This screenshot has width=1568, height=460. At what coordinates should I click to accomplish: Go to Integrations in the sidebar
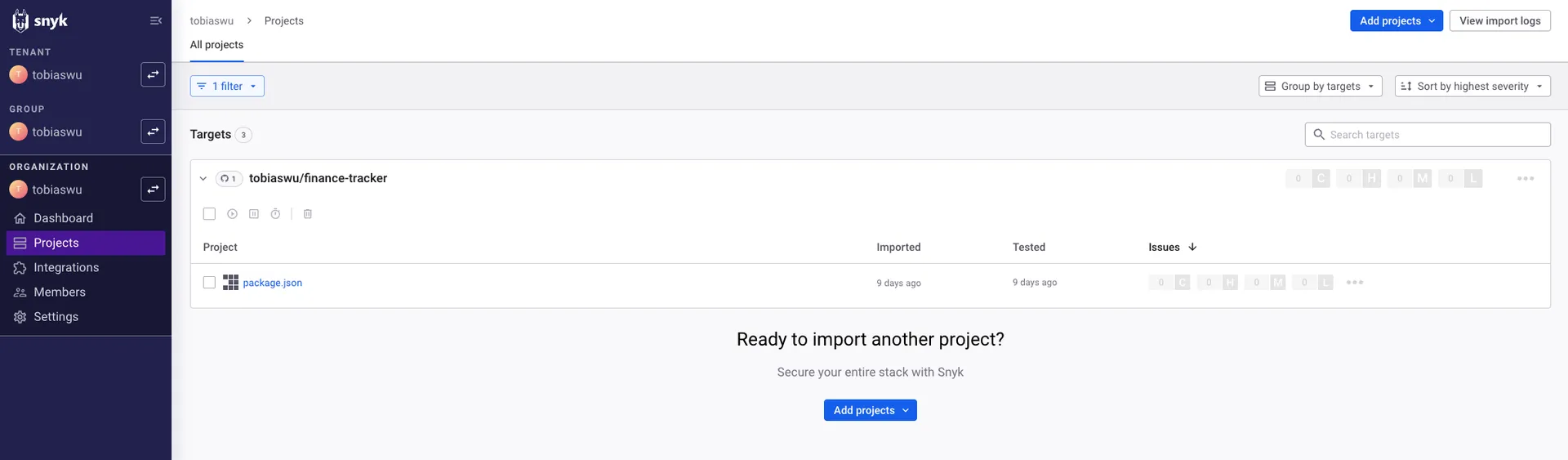(66, 267)
